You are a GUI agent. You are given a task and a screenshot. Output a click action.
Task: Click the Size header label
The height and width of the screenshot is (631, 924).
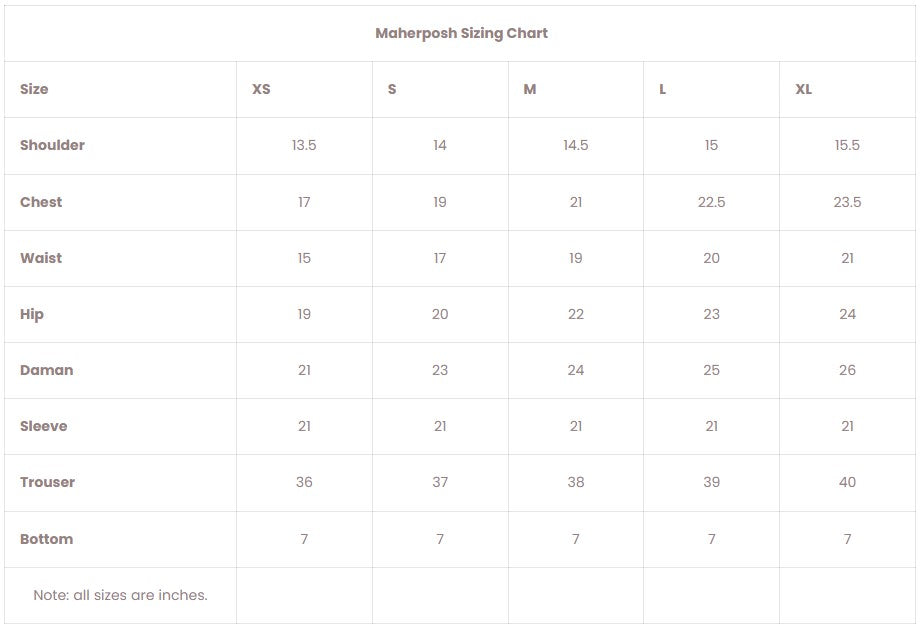pyautogui.click(x=34, y=89)
